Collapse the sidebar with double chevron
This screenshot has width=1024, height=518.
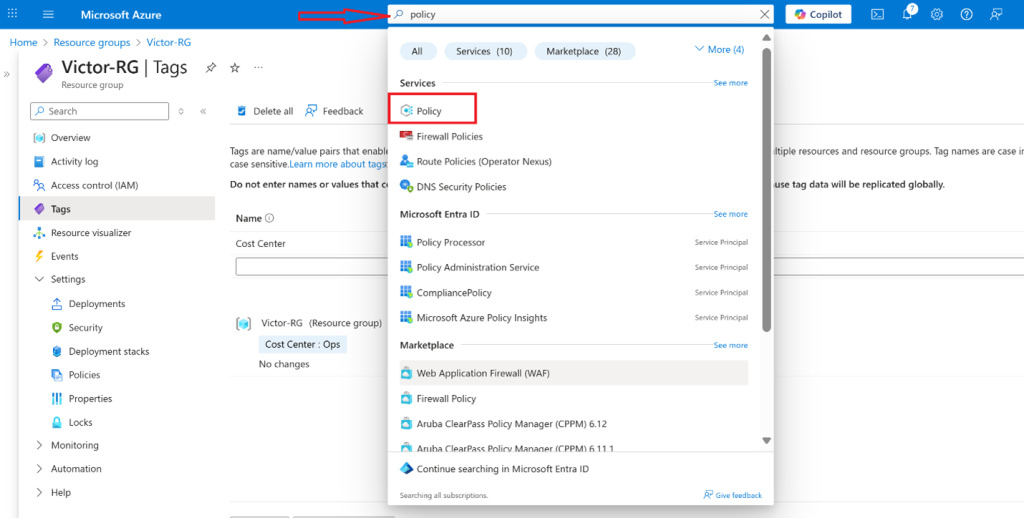(x=203, y=111)
